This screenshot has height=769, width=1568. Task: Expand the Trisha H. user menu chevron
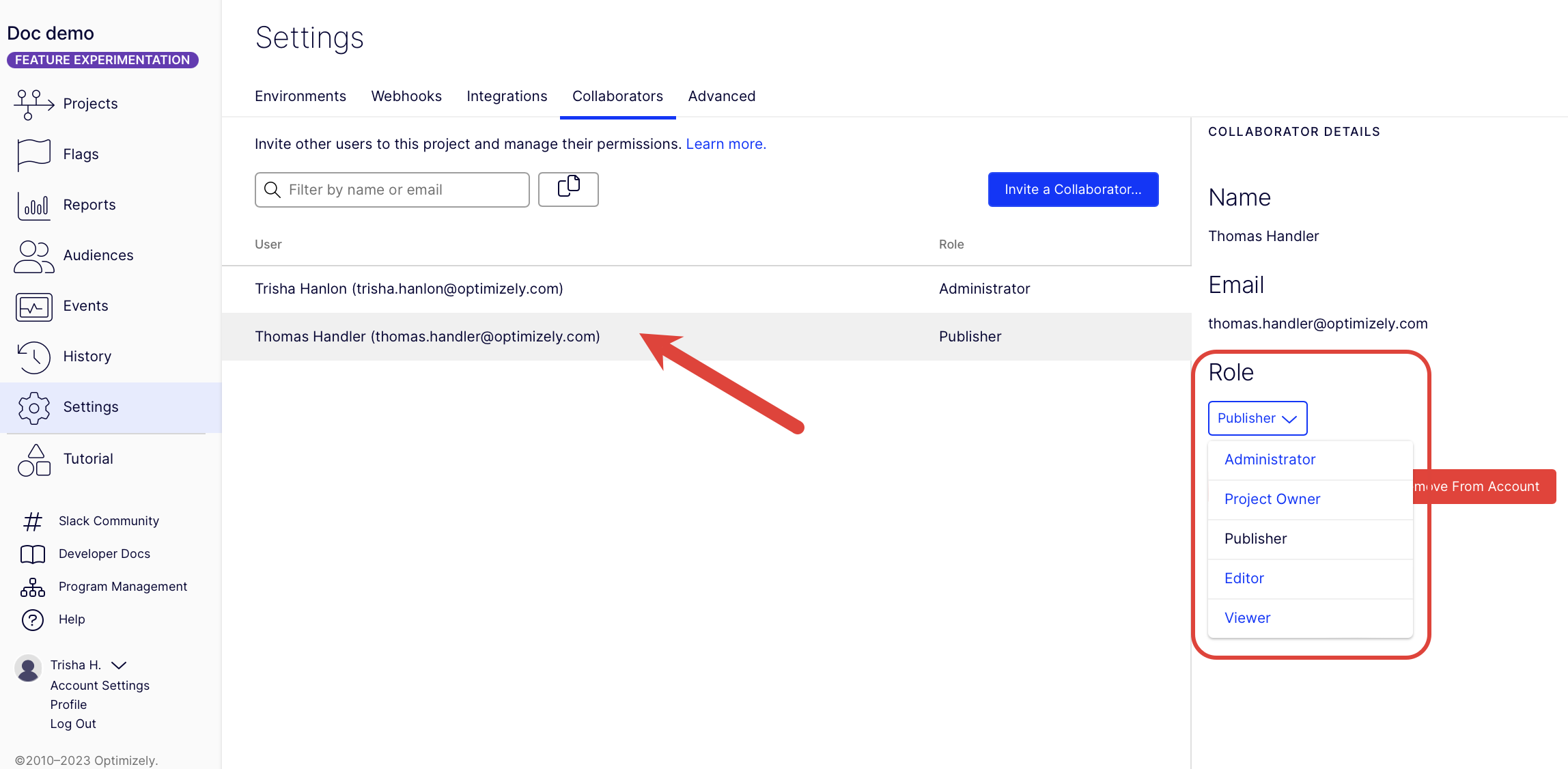point(119,665)
